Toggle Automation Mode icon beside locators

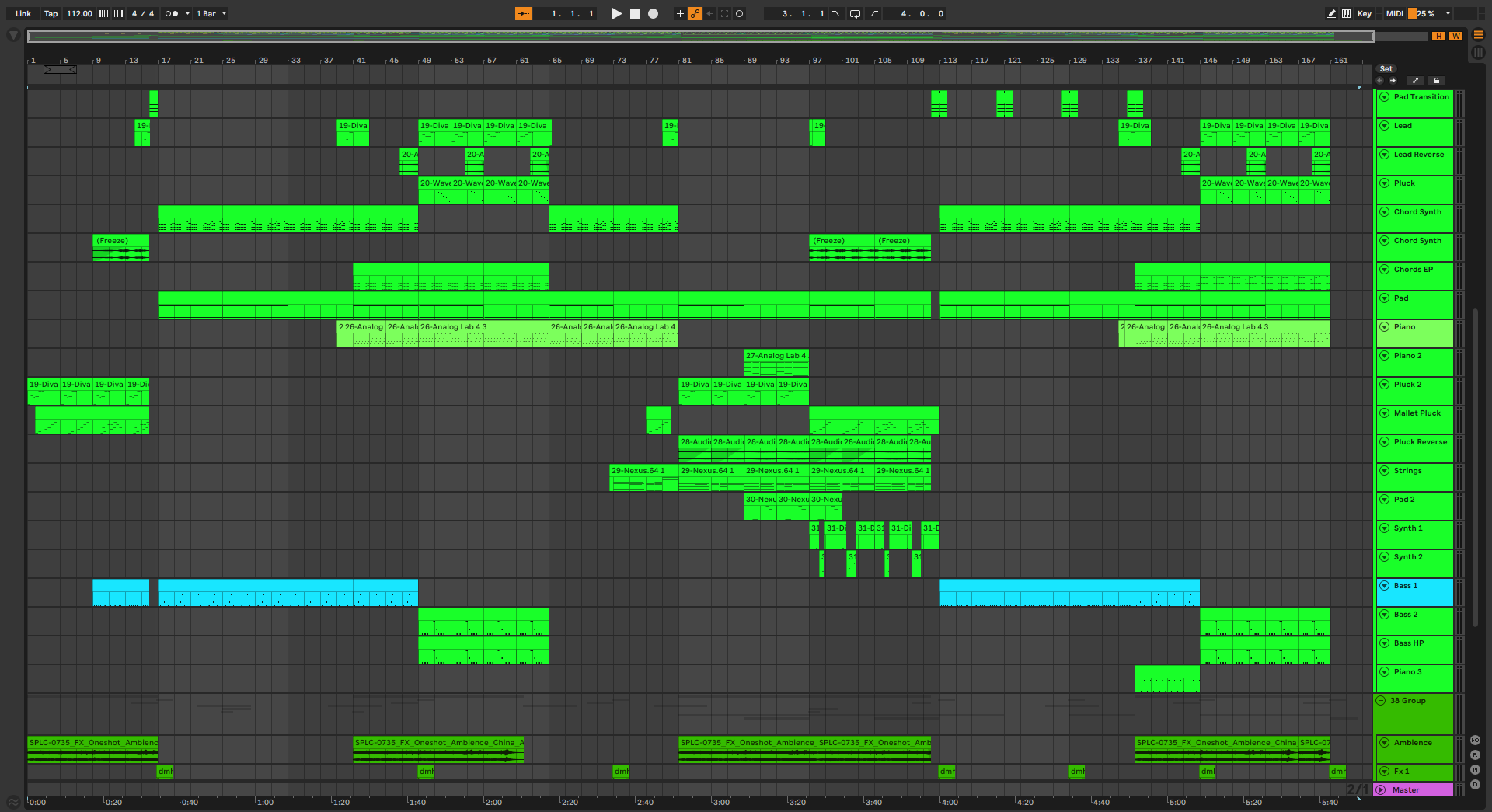[x=1415, y=80]
